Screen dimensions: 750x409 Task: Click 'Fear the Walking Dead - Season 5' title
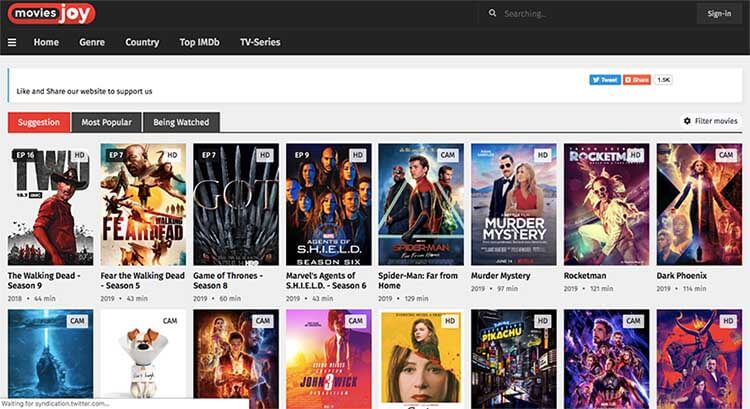click(x=143, y=280)
